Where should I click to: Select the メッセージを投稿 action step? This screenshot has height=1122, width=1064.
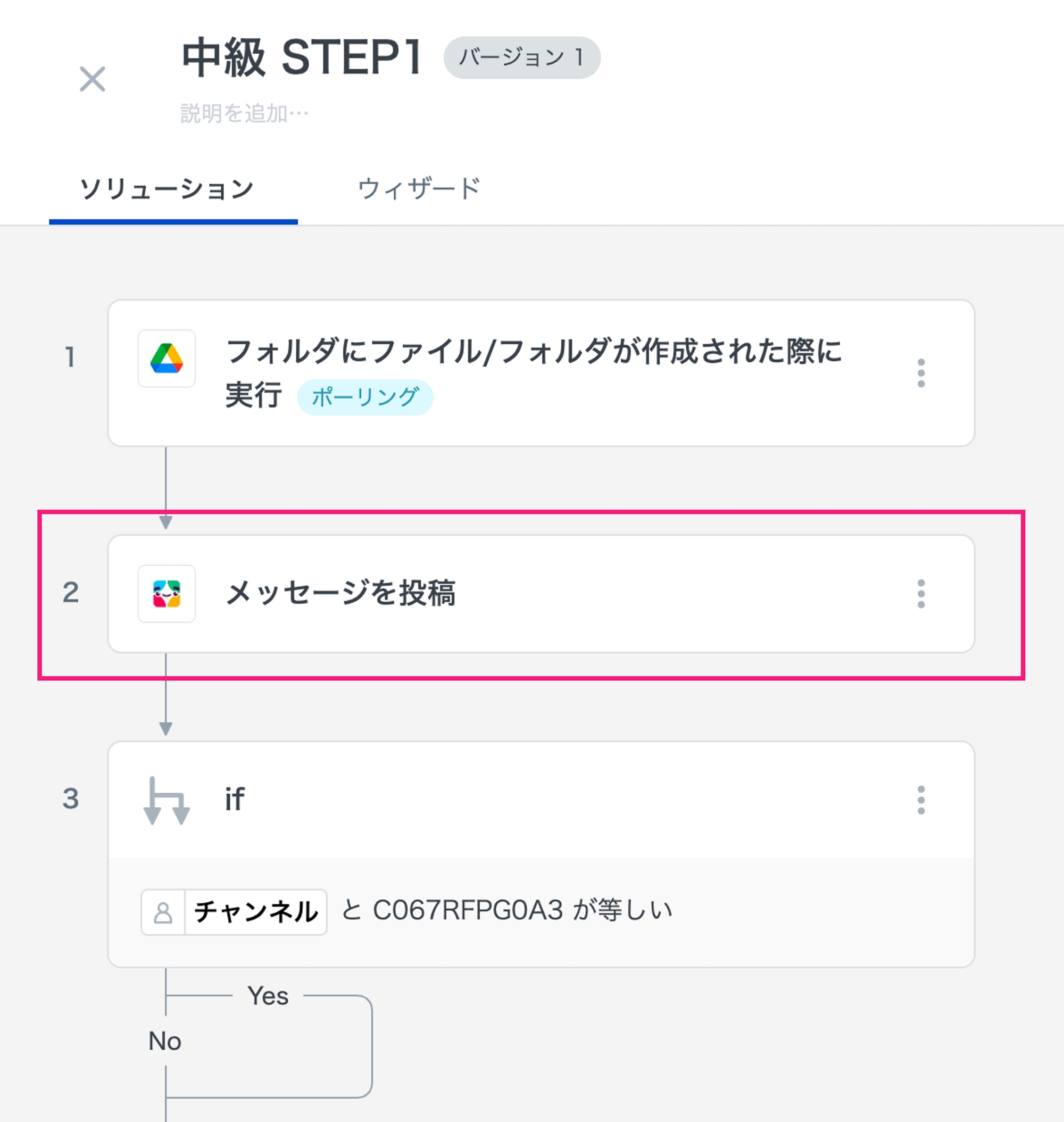coord(340,593)
